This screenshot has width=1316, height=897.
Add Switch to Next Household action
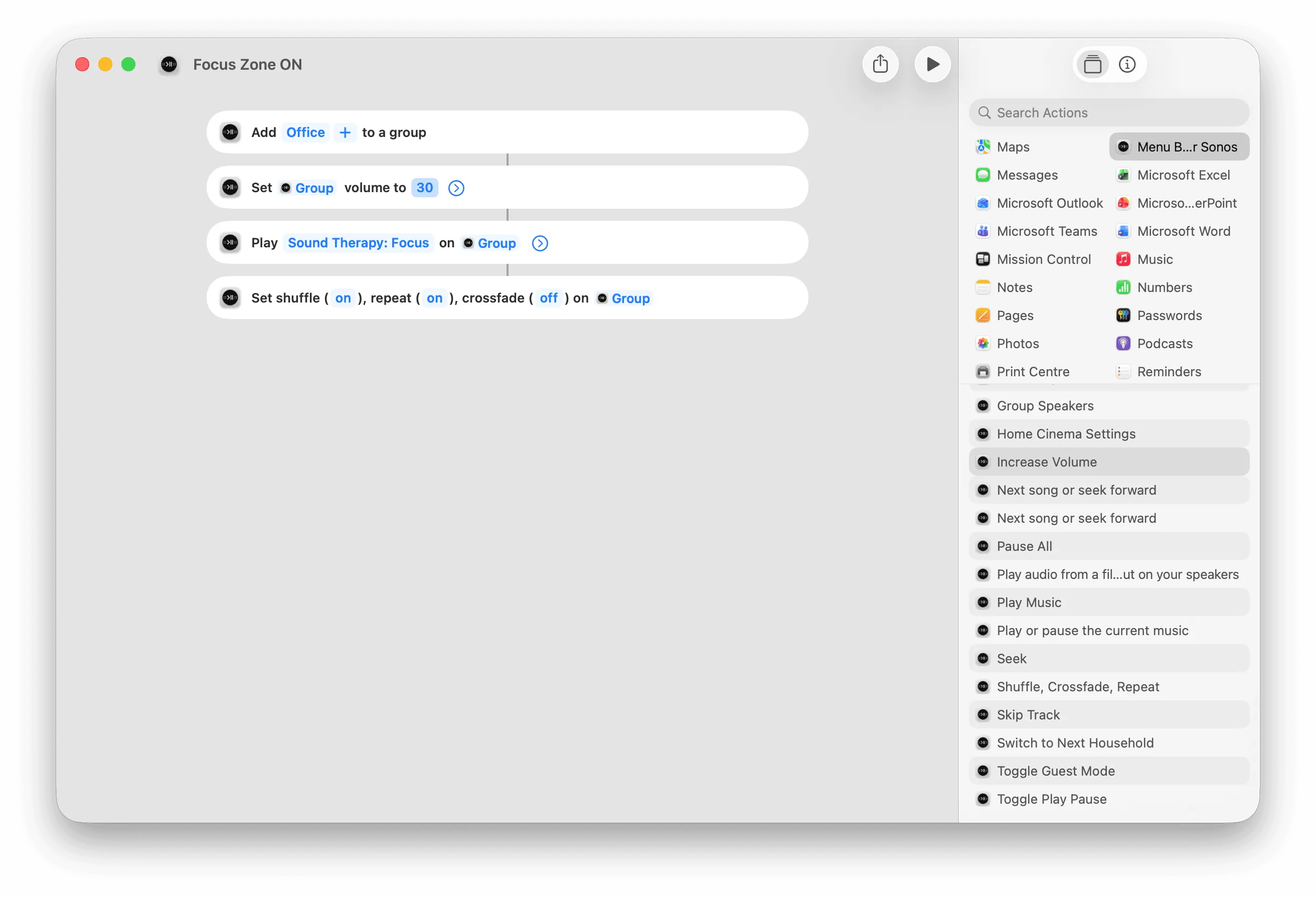pyautogui.click(x=1109, y=743)
